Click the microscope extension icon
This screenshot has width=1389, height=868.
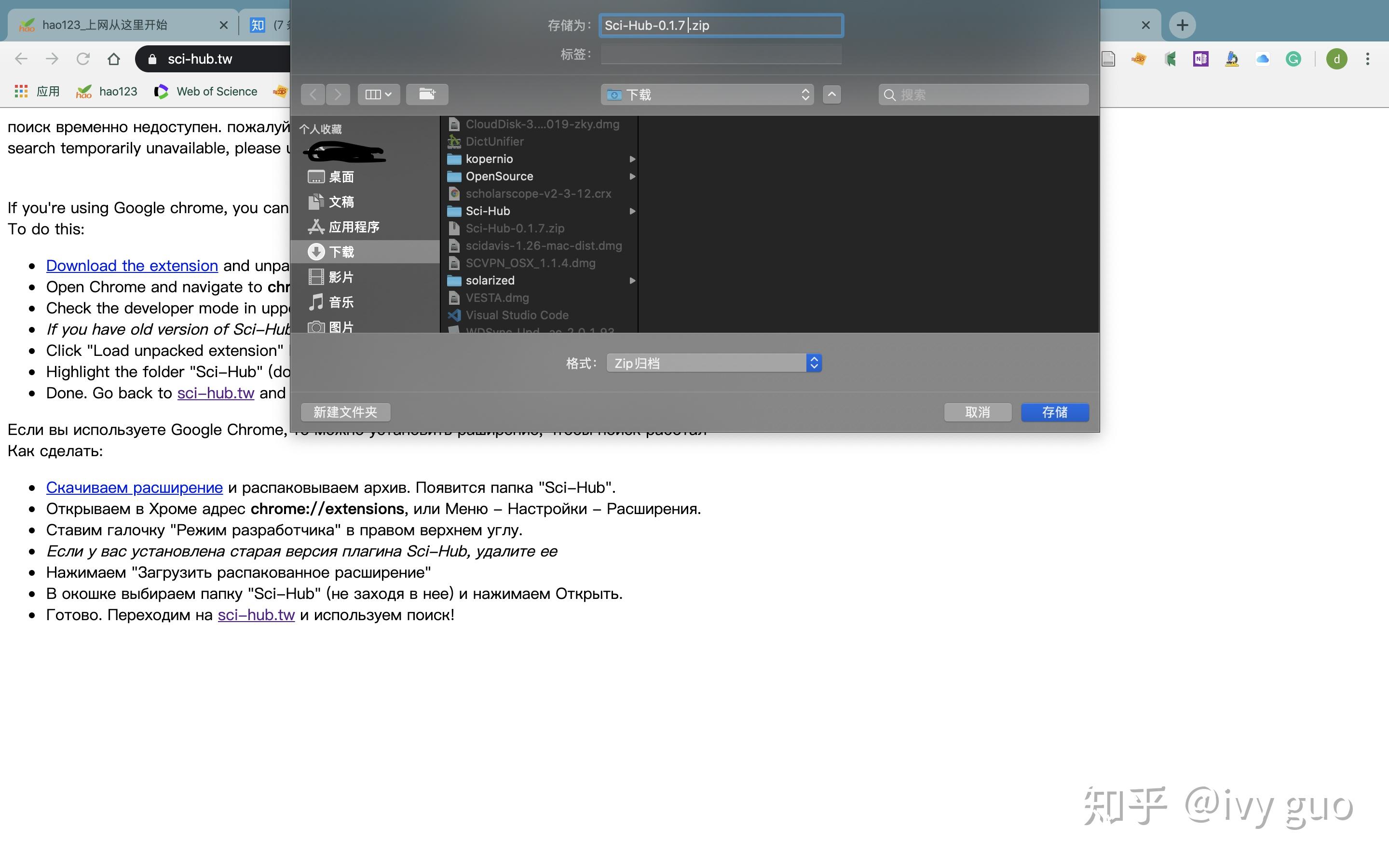point(1232,58)
